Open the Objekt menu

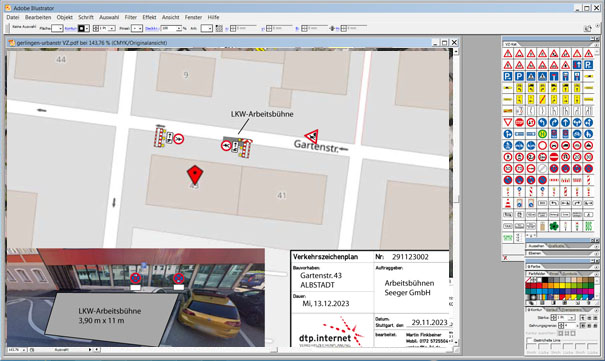point(64,17)
